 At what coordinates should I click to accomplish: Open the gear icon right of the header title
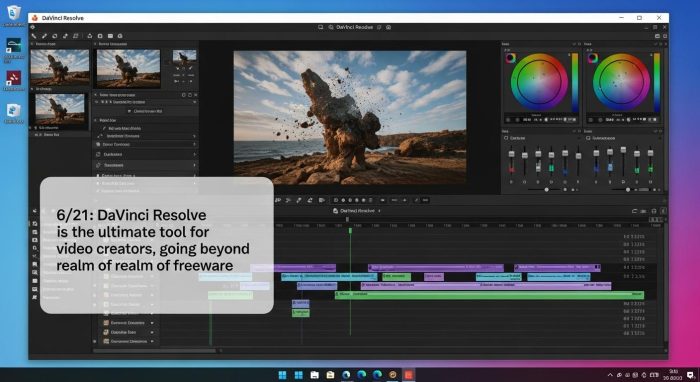[x=388, y=27]
